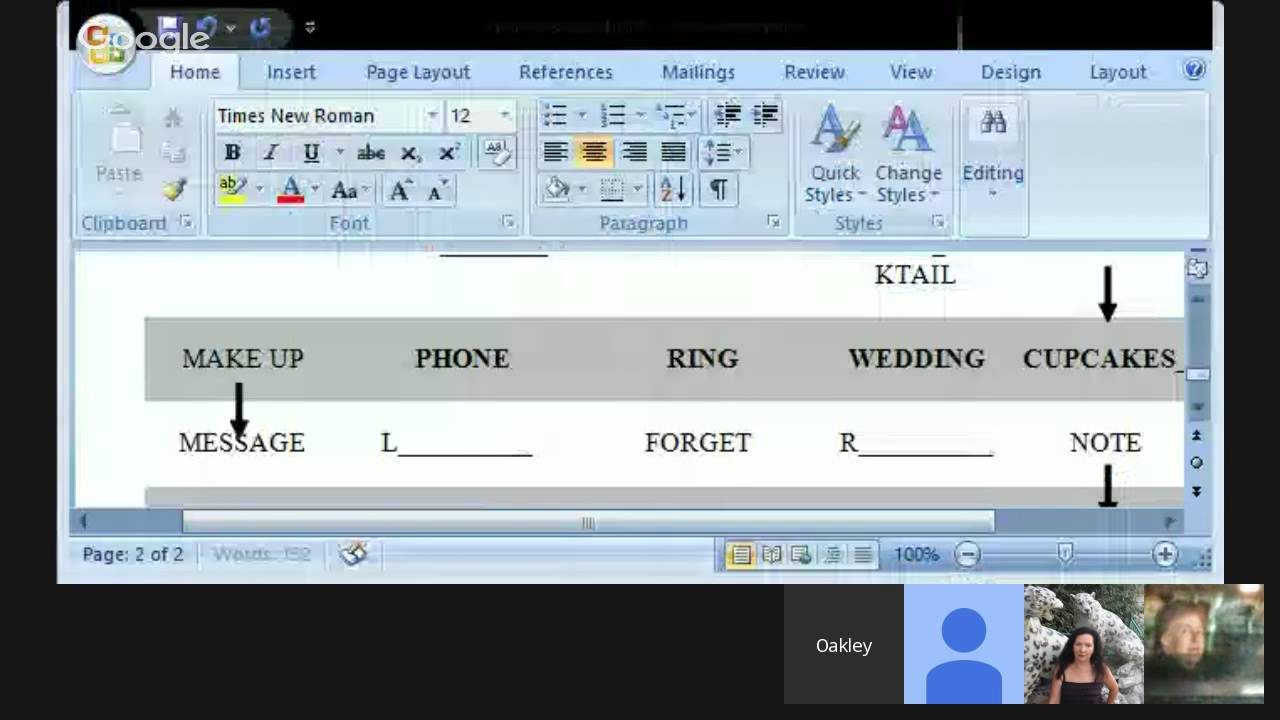1280x720 pixels.
Task: Open the Clipboard dialog launcher
Action: click(x=186, y=223)
